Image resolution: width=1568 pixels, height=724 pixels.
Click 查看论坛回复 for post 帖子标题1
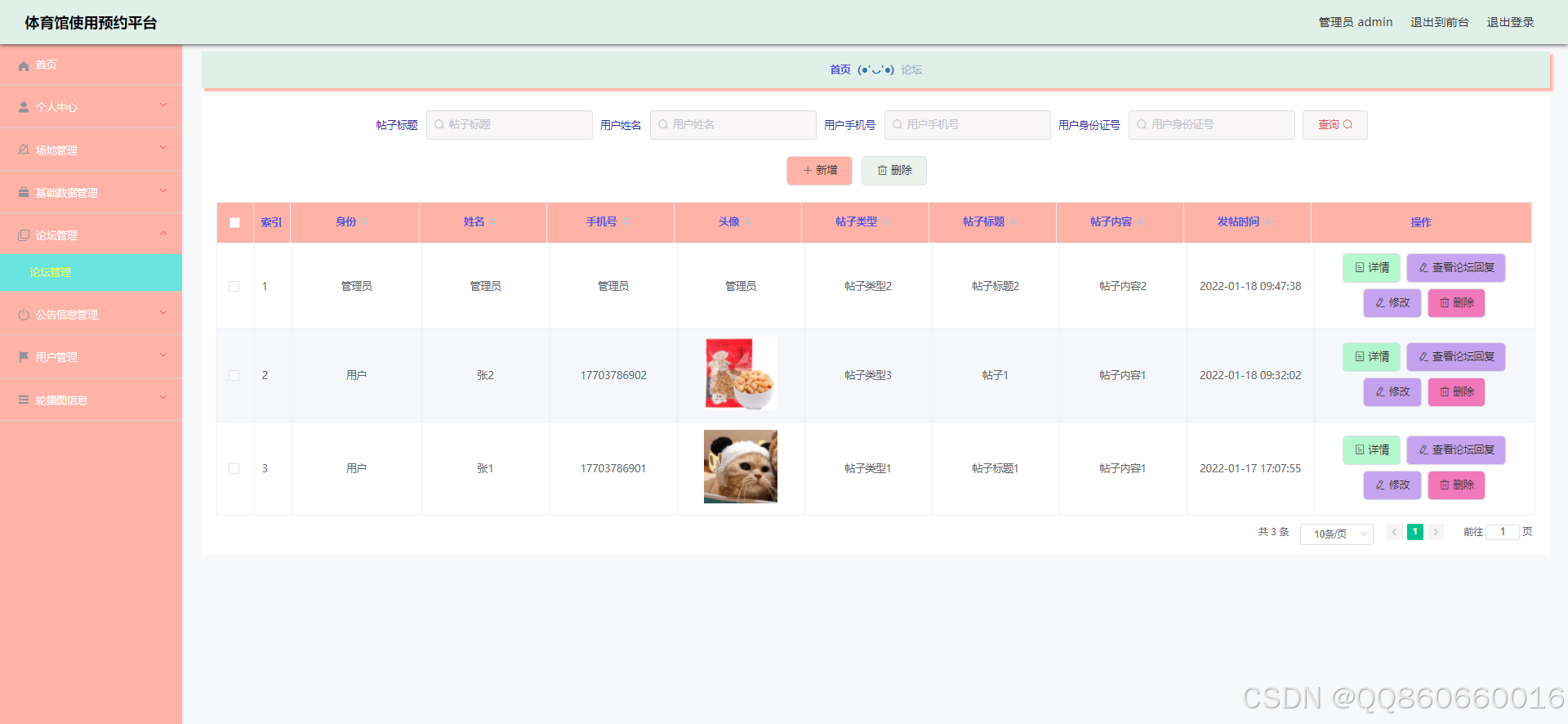point(1456,450)
